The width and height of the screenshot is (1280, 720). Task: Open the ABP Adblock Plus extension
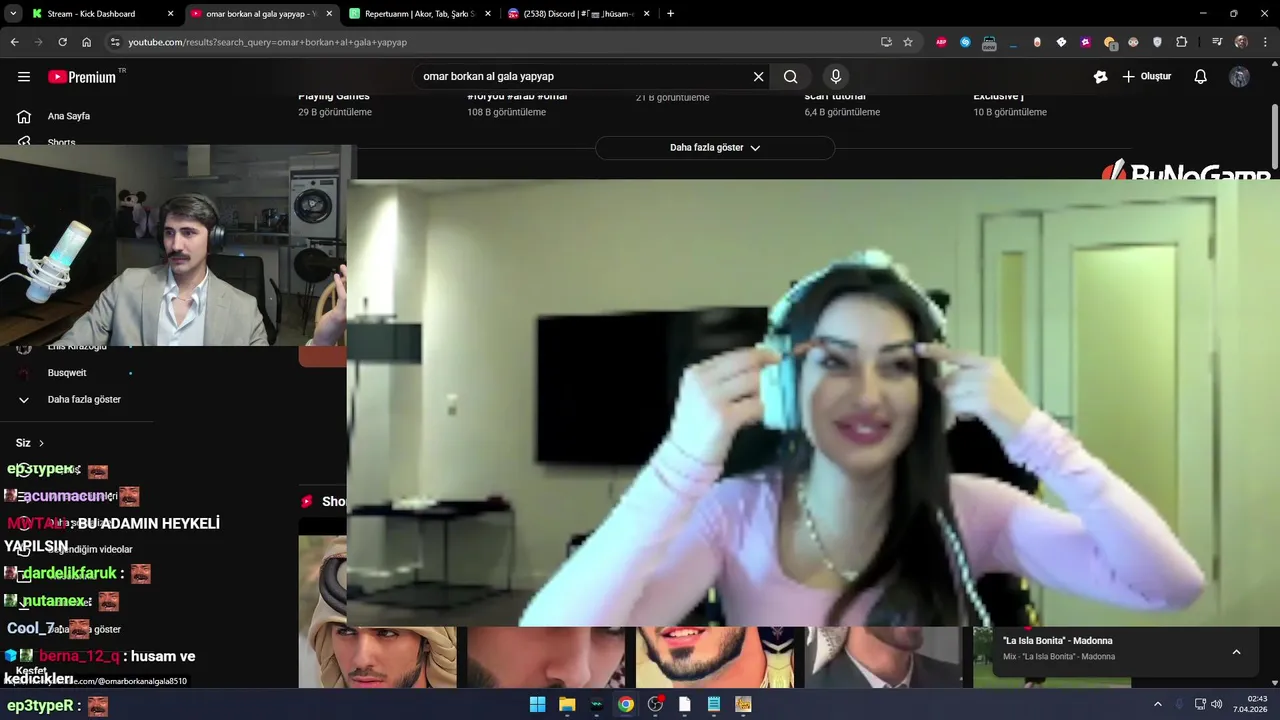coord(941,42)
